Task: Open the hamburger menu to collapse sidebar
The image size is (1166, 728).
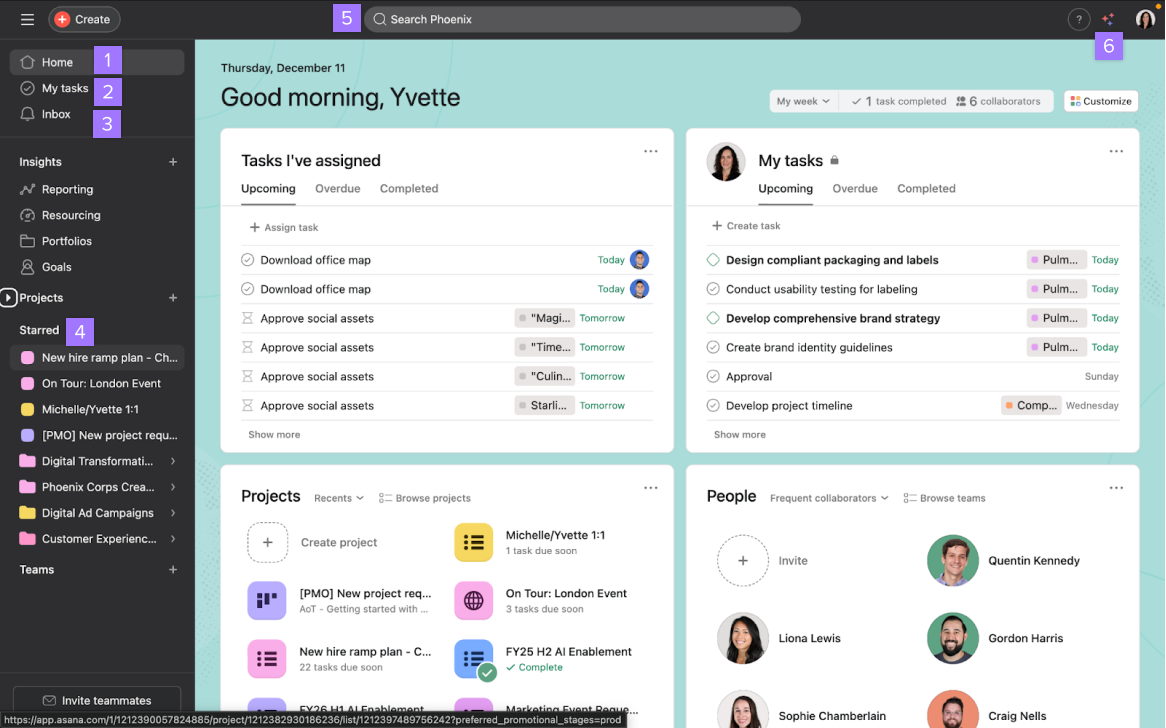Action: click(x=27, y=19)
